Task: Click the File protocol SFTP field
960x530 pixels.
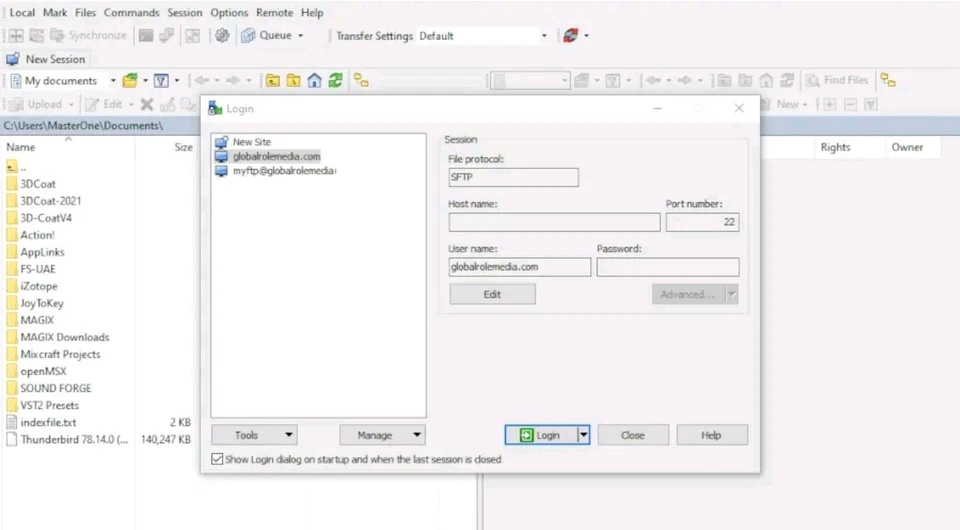Action: (513, 177)
